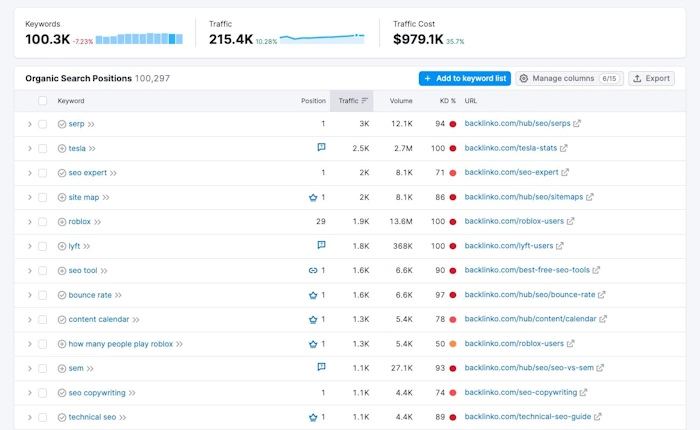This screenshot has width=700, height=430.
Task: Click the gear icon in Manage columns
Action: (524, 79)
